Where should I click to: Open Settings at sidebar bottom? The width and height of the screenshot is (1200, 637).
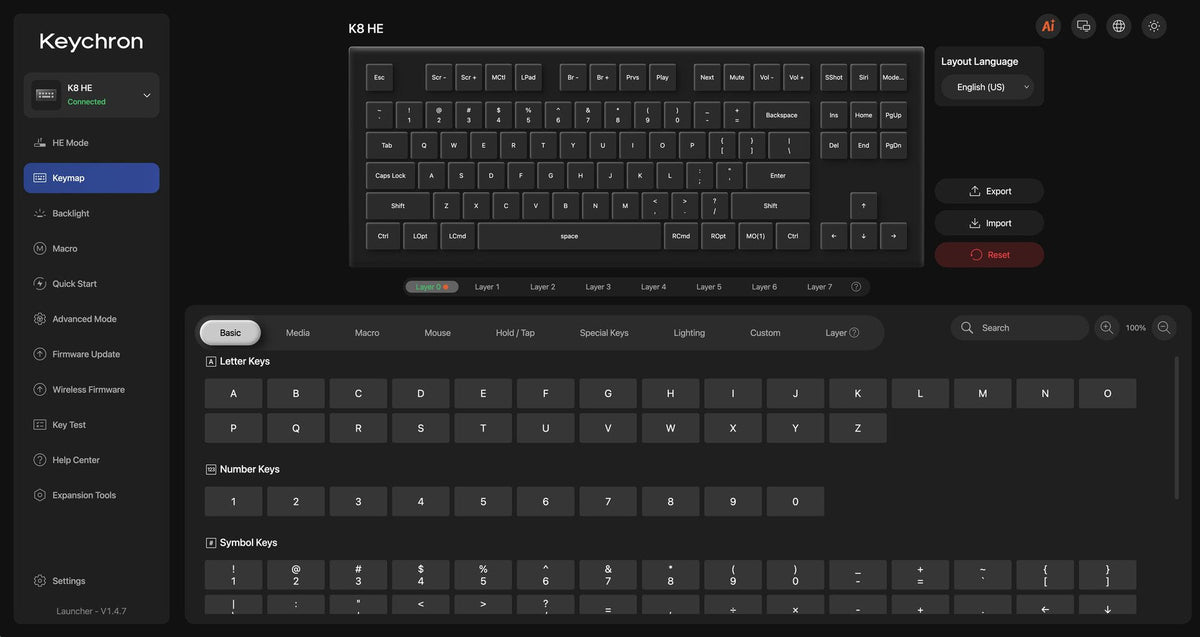[x=91, y=581]
